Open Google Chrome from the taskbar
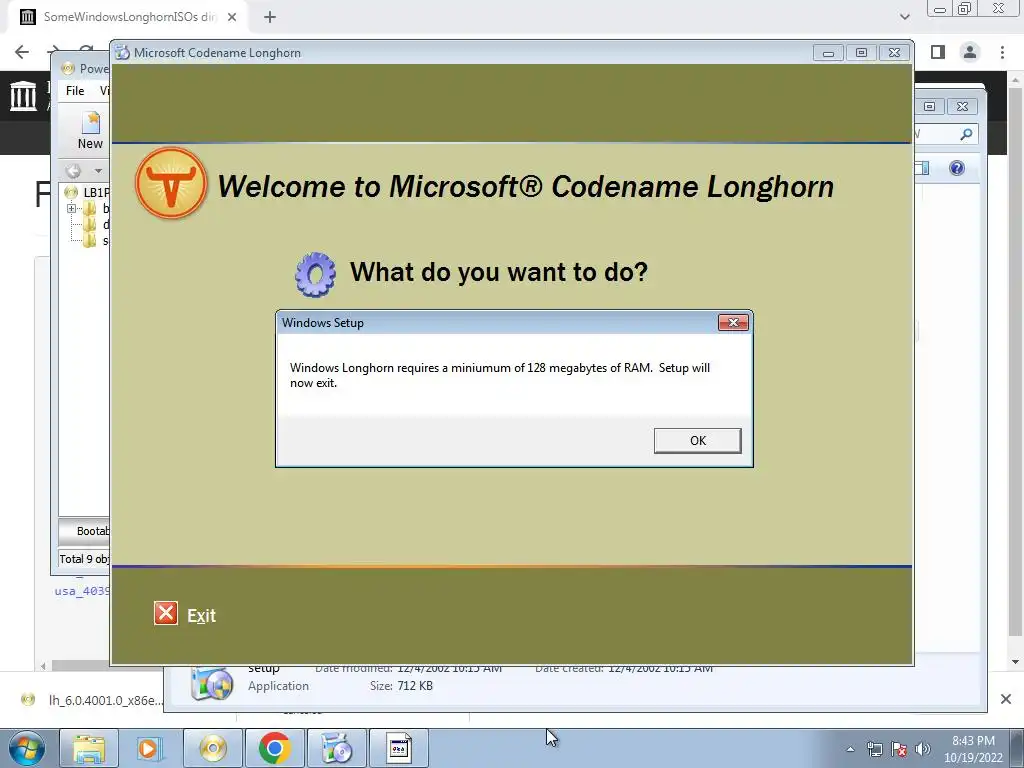This screenshot has height=768, width=1024. point(274,748)
